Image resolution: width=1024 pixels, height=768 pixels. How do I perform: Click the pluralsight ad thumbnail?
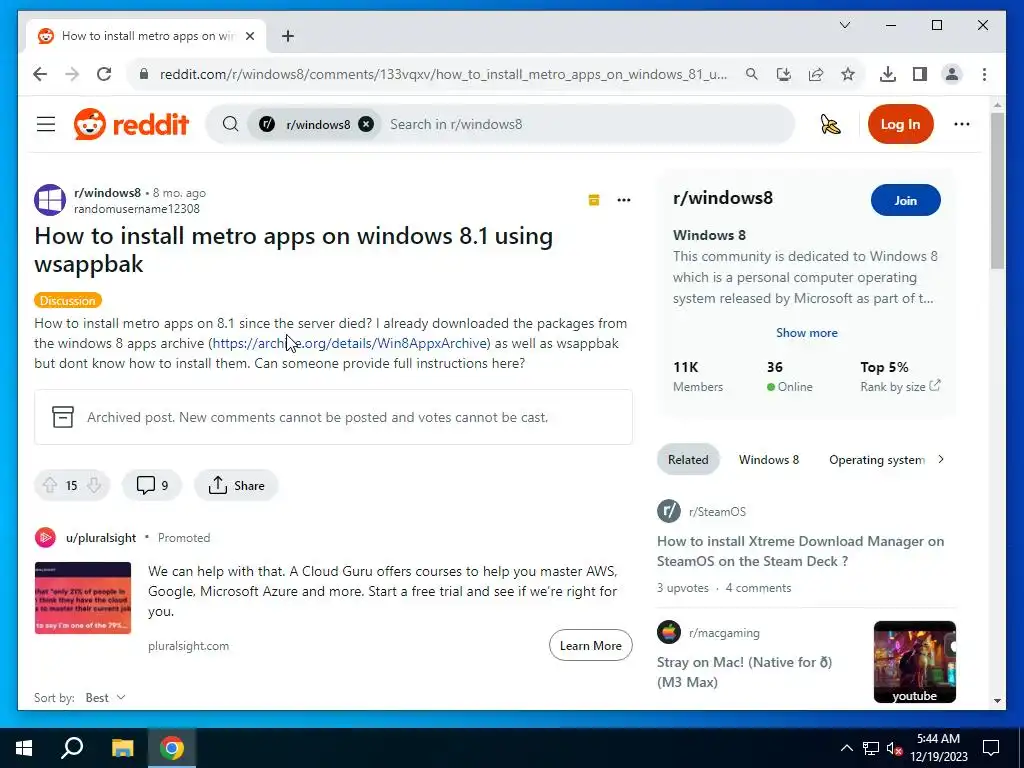[x=83, y=598]
